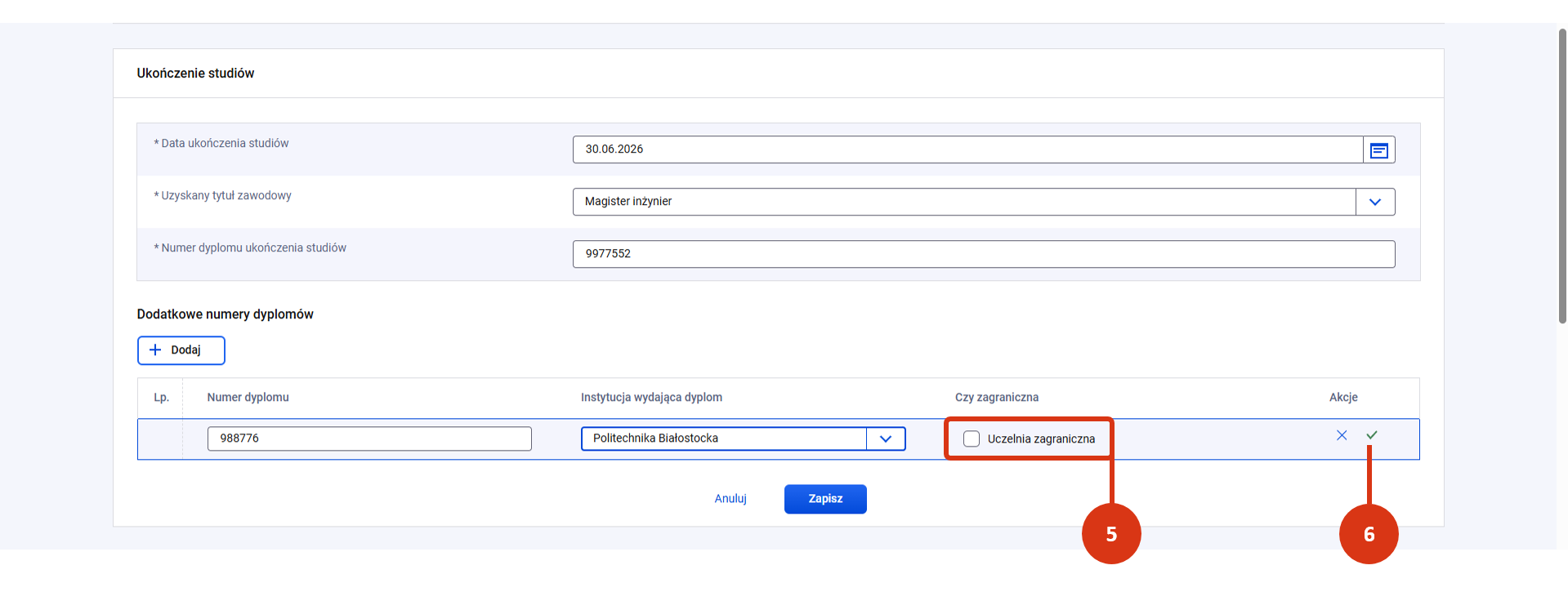Click the Instytucja wydająca dyplom column header
The width and height of the screenshot is (1568, 592).
651,398
